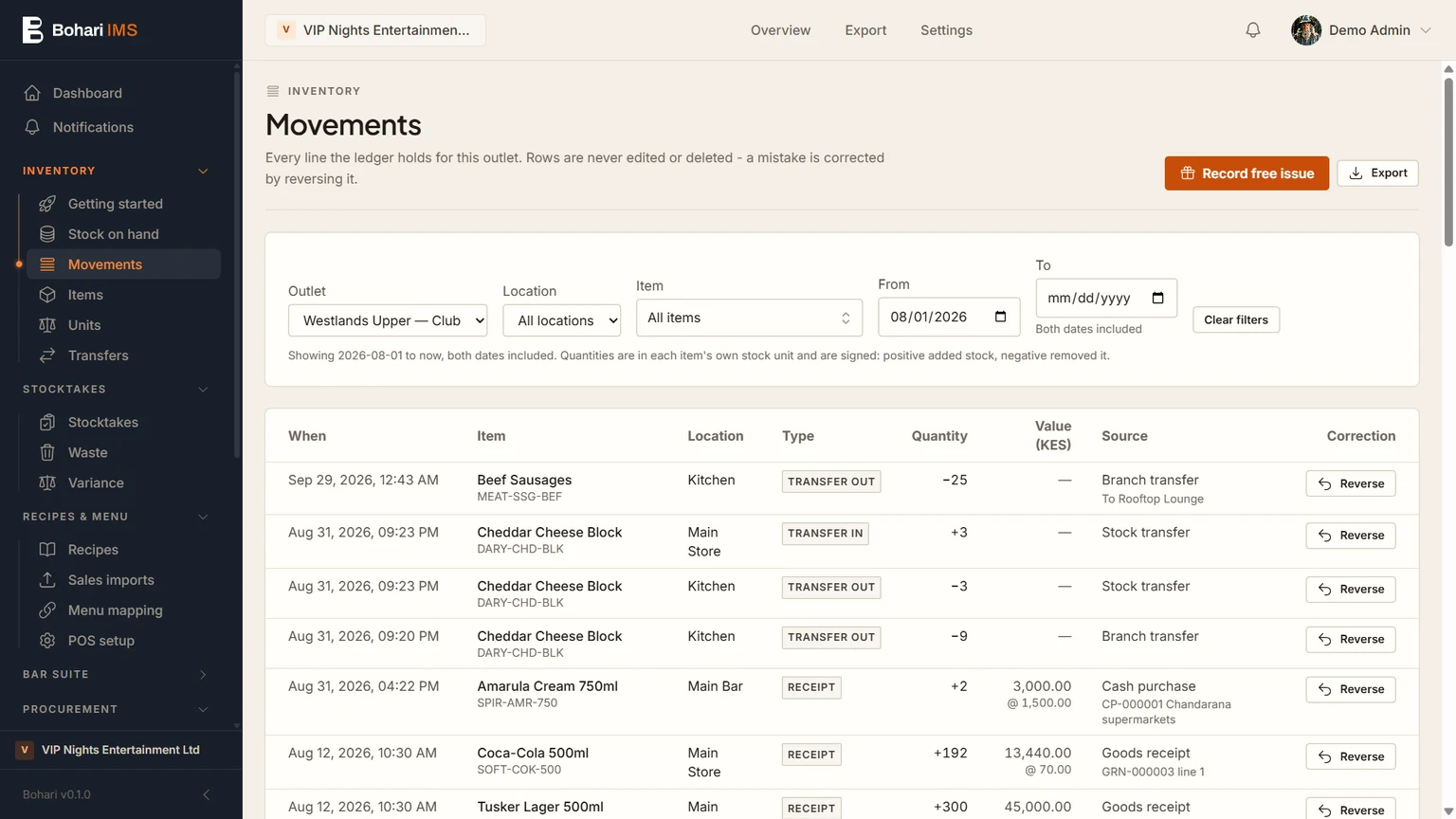Open the Outlet dropdown Westlands Upper — Club
Viewport: 1456px width, 819px height.
pos(388,320)
